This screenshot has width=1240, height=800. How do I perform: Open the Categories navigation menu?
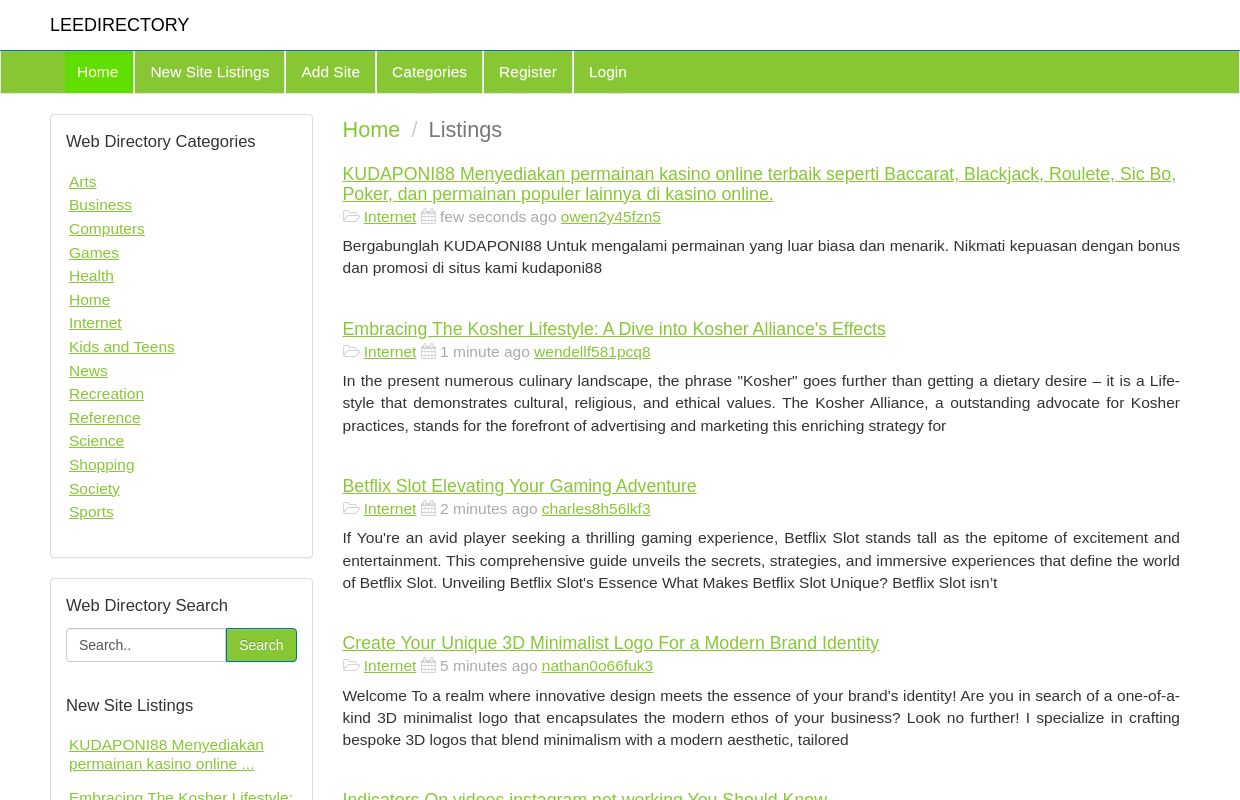429,71
